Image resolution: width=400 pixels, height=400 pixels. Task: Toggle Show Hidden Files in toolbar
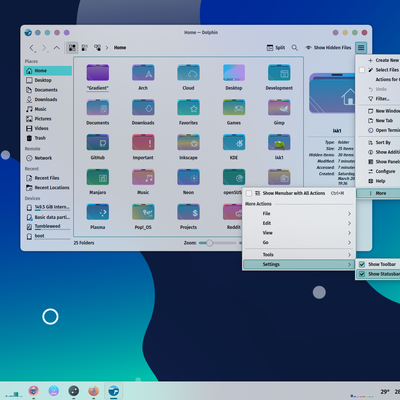[328, 48]
